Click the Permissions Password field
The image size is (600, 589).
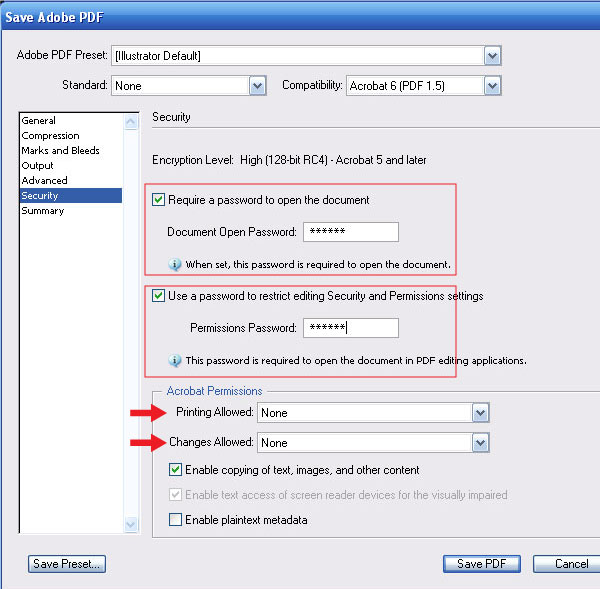point(350,328)
